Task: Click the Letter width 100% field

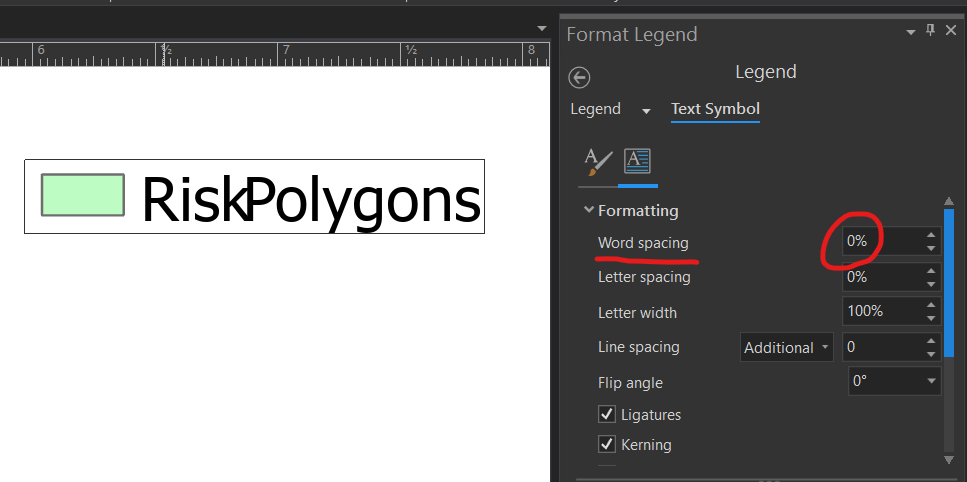Action: pos(882,311)
